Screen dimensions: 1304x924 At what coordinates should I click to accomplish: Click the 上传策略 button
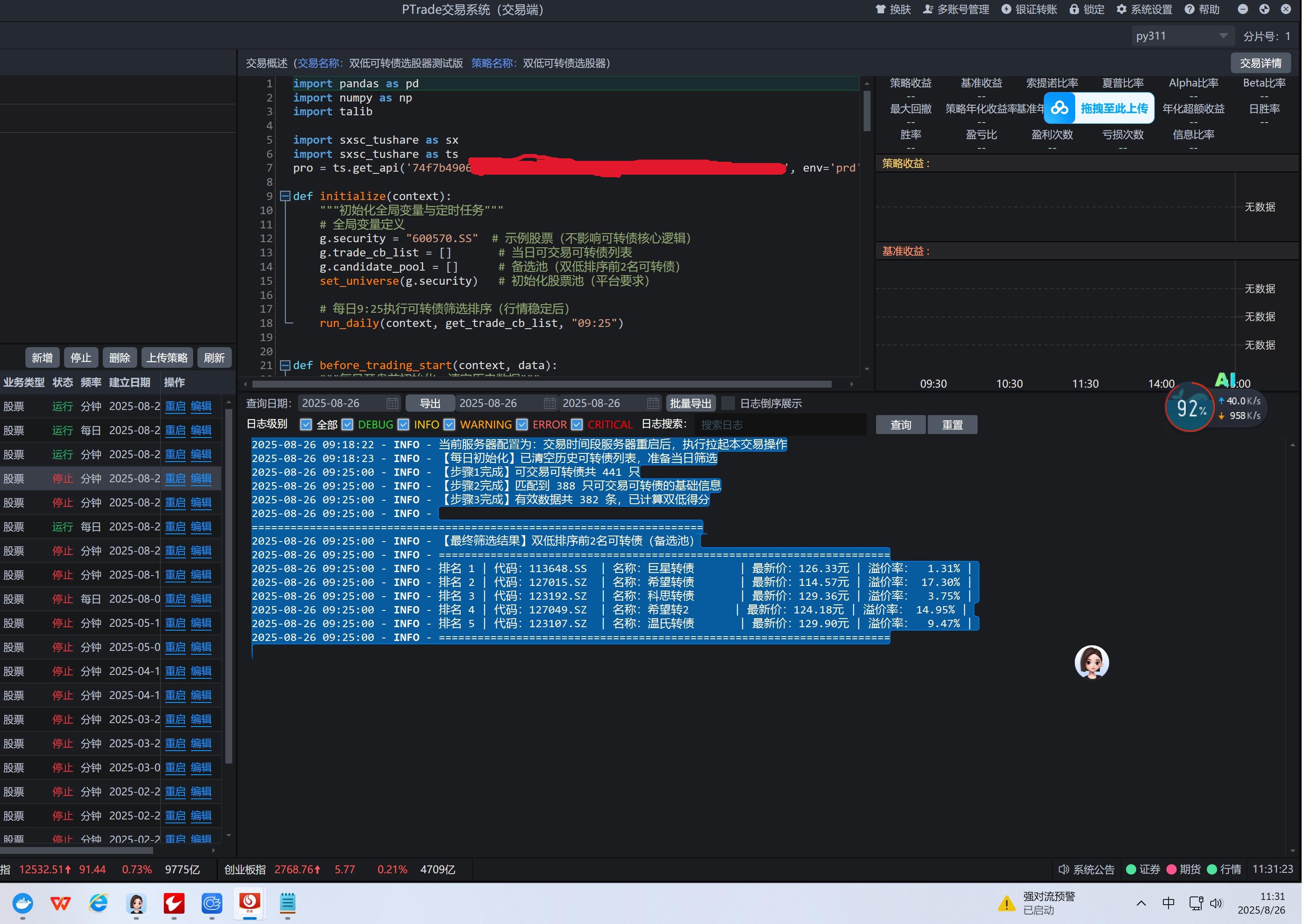[x=167, y=358]
